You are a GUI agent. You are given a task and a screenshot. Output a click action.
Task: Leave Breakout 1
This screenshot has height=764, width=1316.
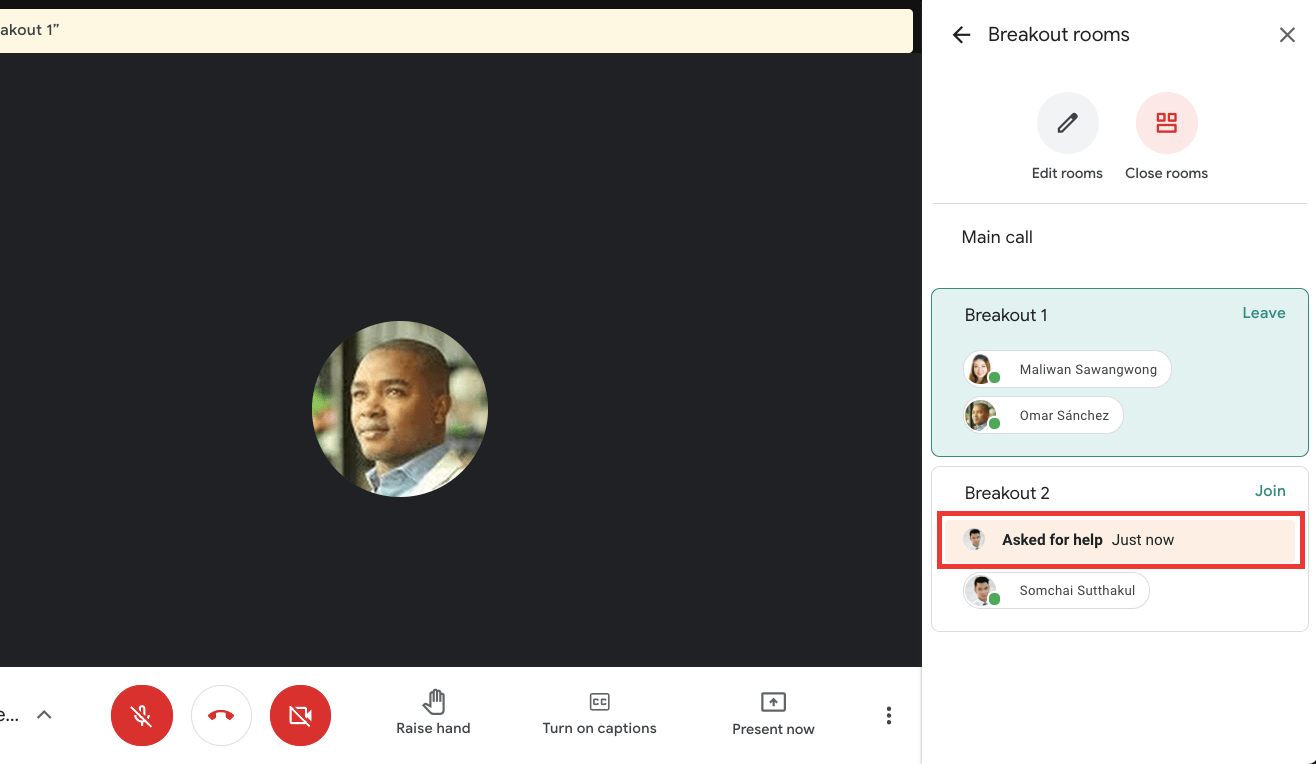[x=1263, y=312]
